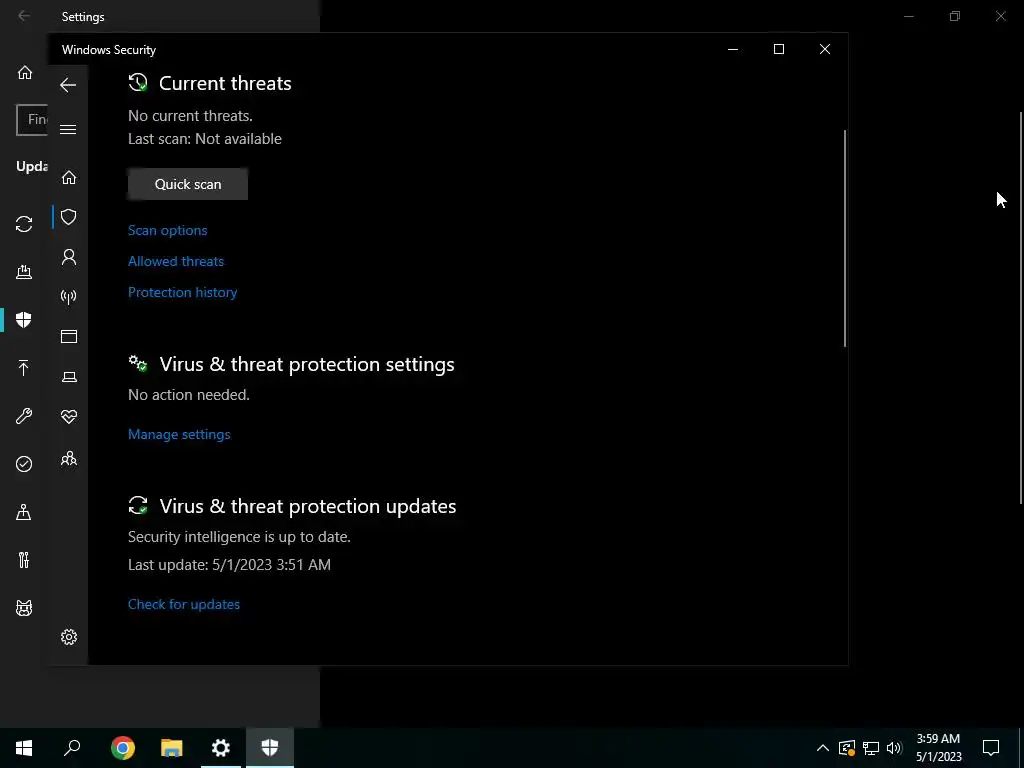The height and width of the screenshot is (768, 1024).
Task: Click the Settings window scrollbar
Action: pos(1021,308)
